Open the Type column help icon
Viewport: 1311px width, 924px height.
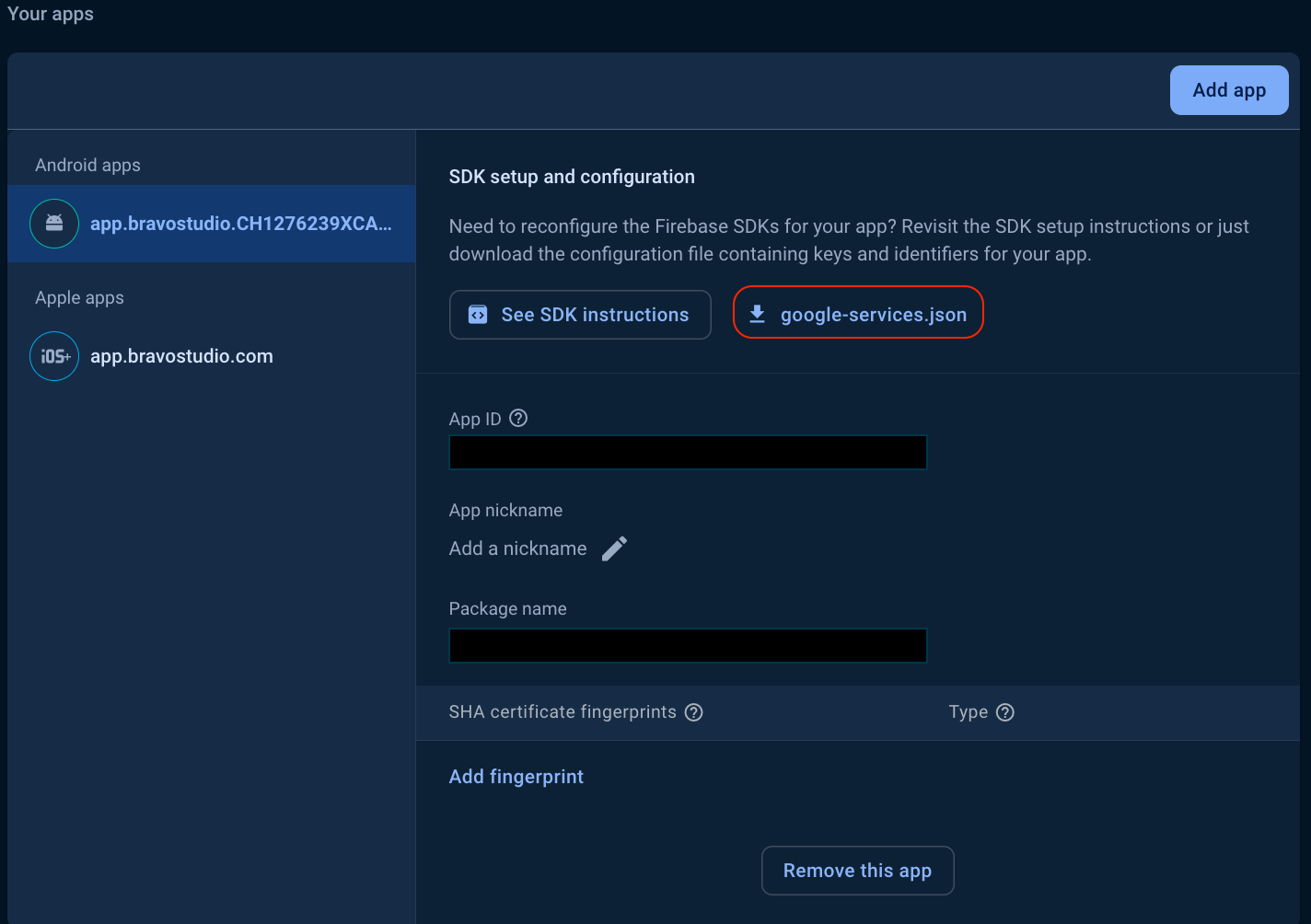[1005, 712]
